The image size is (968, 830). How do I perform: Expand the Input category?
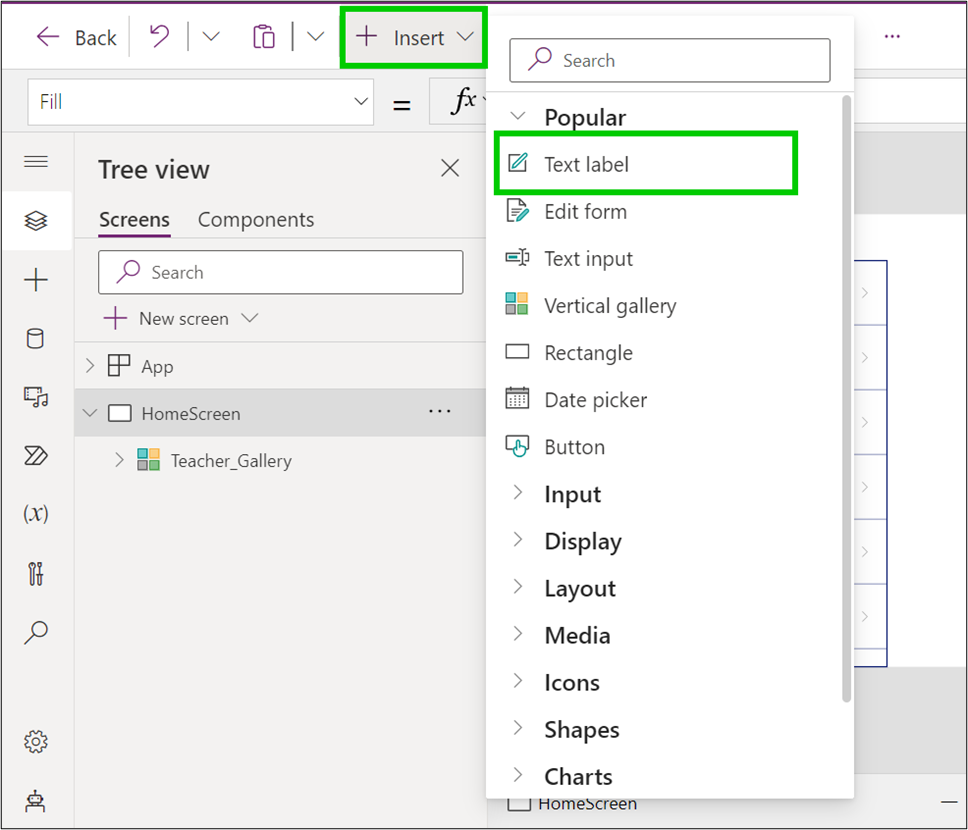[572, 494]
